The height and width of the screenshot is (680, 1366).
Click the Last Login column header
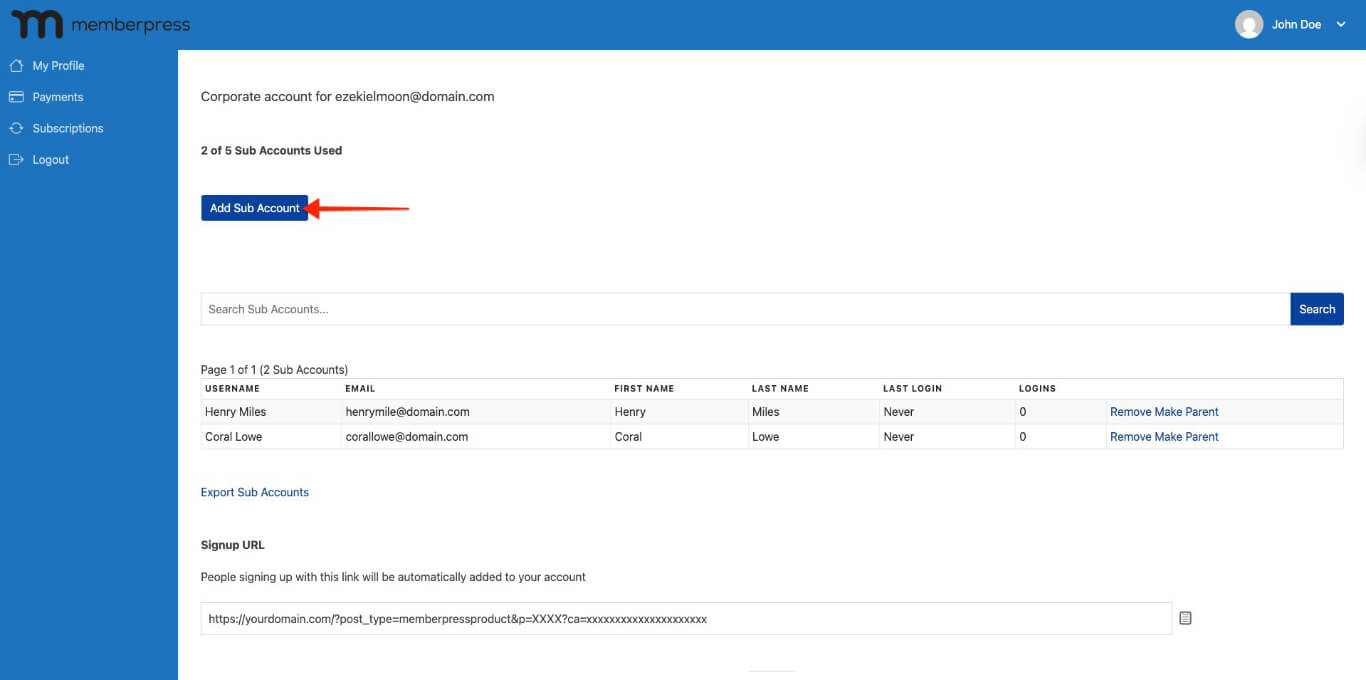(x=912, y=388)
